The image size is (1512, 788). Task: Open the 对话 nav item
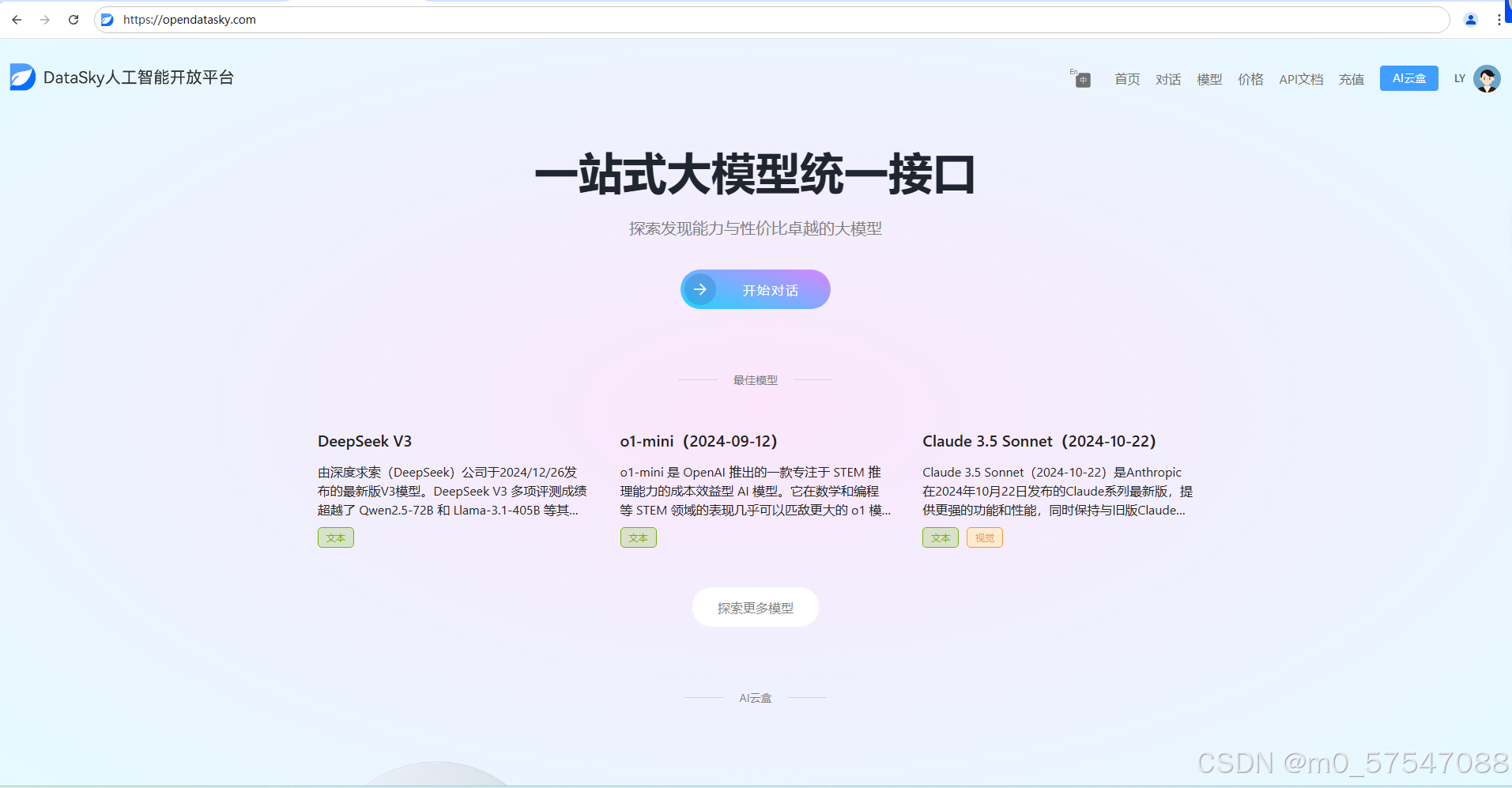1168,79
